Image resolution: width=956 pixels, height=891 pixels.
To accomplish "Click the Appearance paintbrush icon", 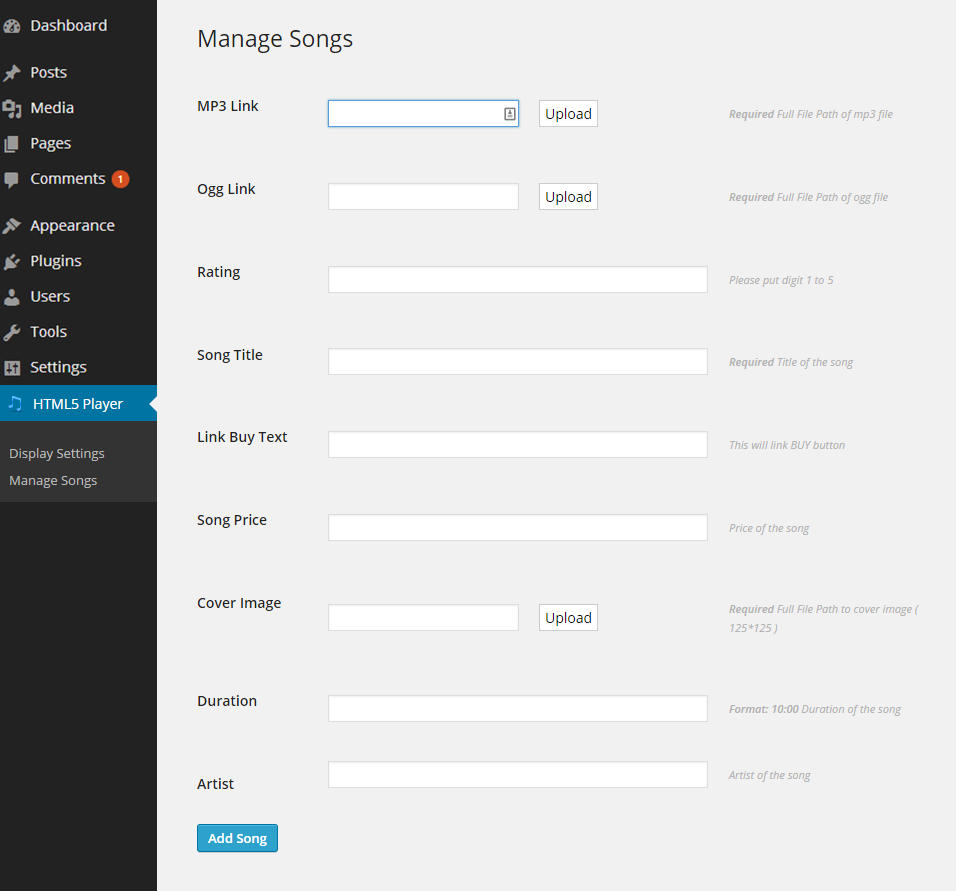I will (x=12, y=226).
